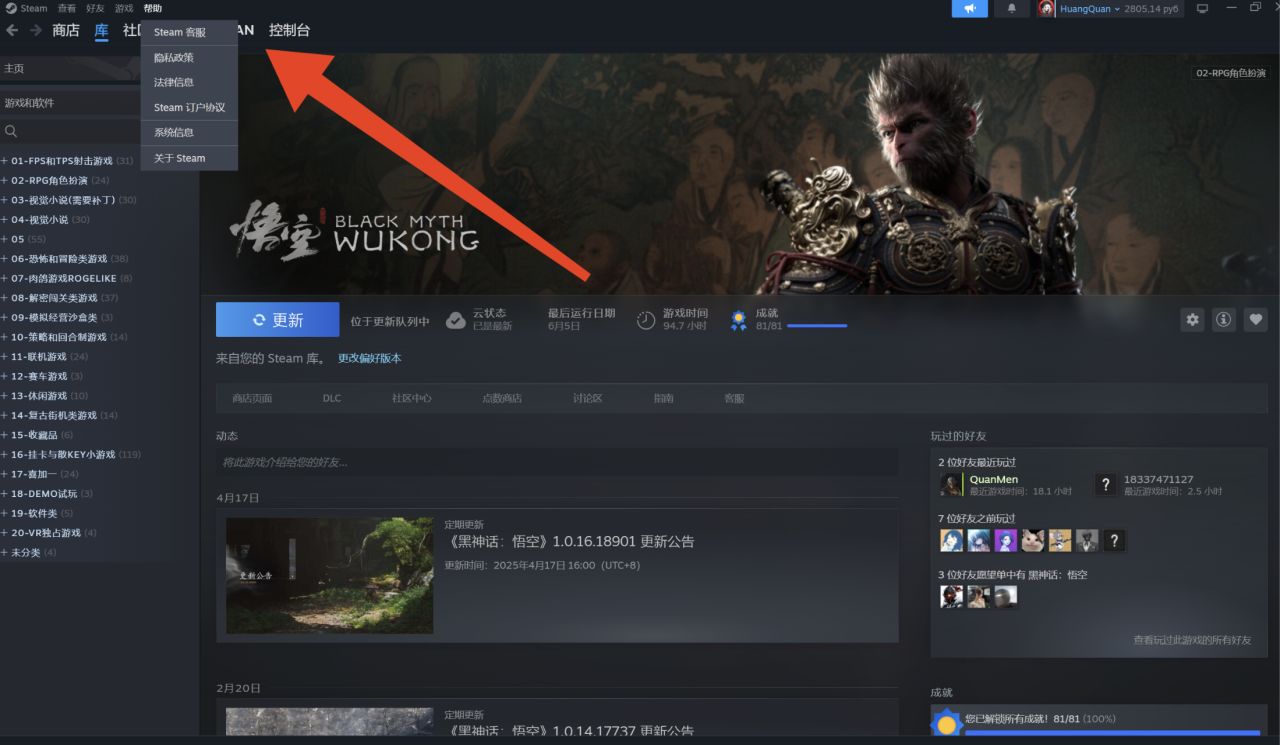
Task: Click the gold badge beside 您已解锁所有成就
Action: coord(946,724)
